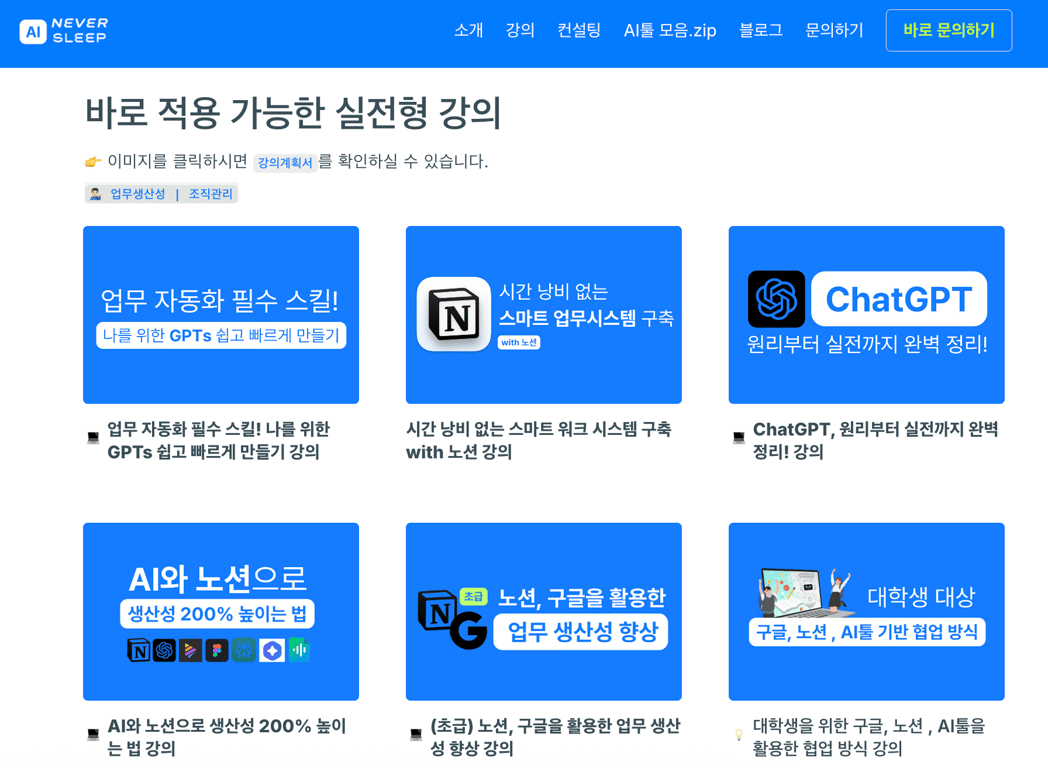The width and height of the screenshot is (1048, 768).
Task: Click laptop icon beside (초급) 노션, 구글 title
Action: [416, 734]
